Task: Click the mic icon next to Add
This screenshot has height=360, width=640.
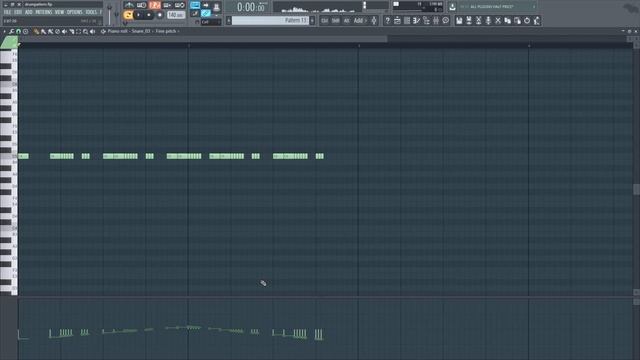Action: point(374,20)
